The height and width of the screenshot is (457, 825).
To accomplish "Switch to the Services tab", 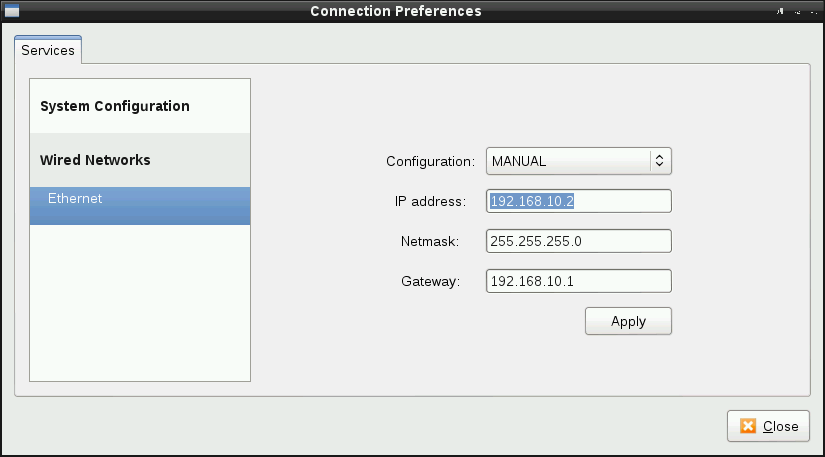I will tap(48, 50).
